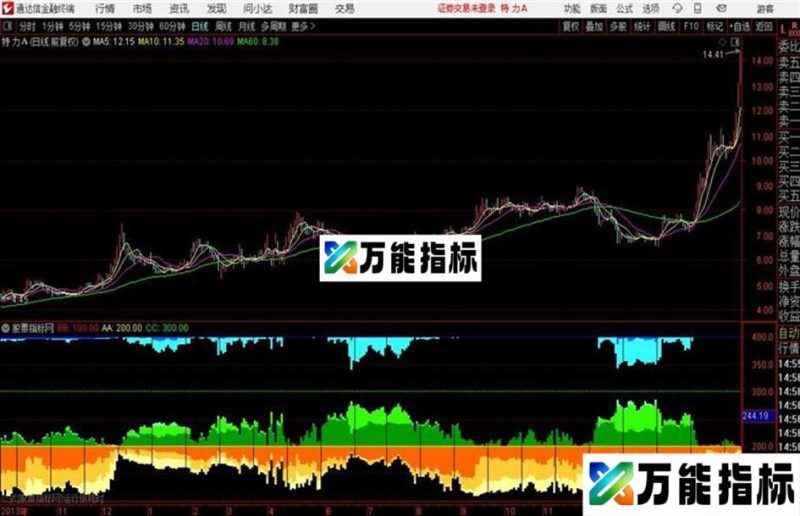Switch to the 60分钟 period tab

tap(172, 27)
